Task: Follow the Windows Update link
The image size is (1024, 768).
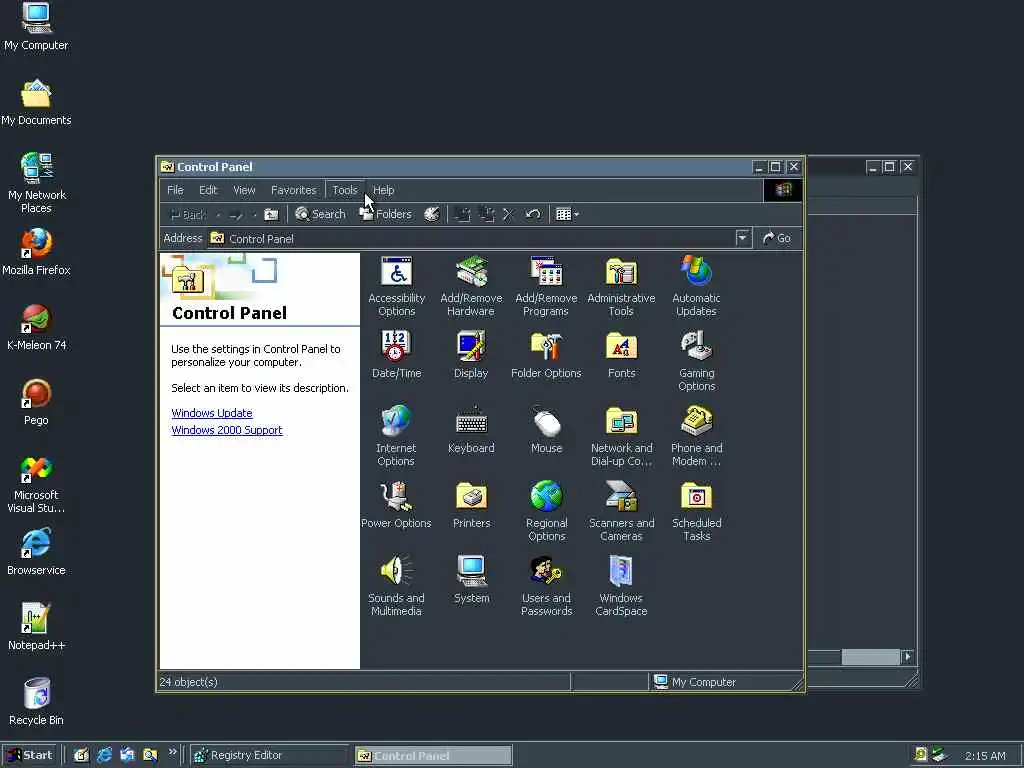Action: pyautogui.click(x=212, y=413)
